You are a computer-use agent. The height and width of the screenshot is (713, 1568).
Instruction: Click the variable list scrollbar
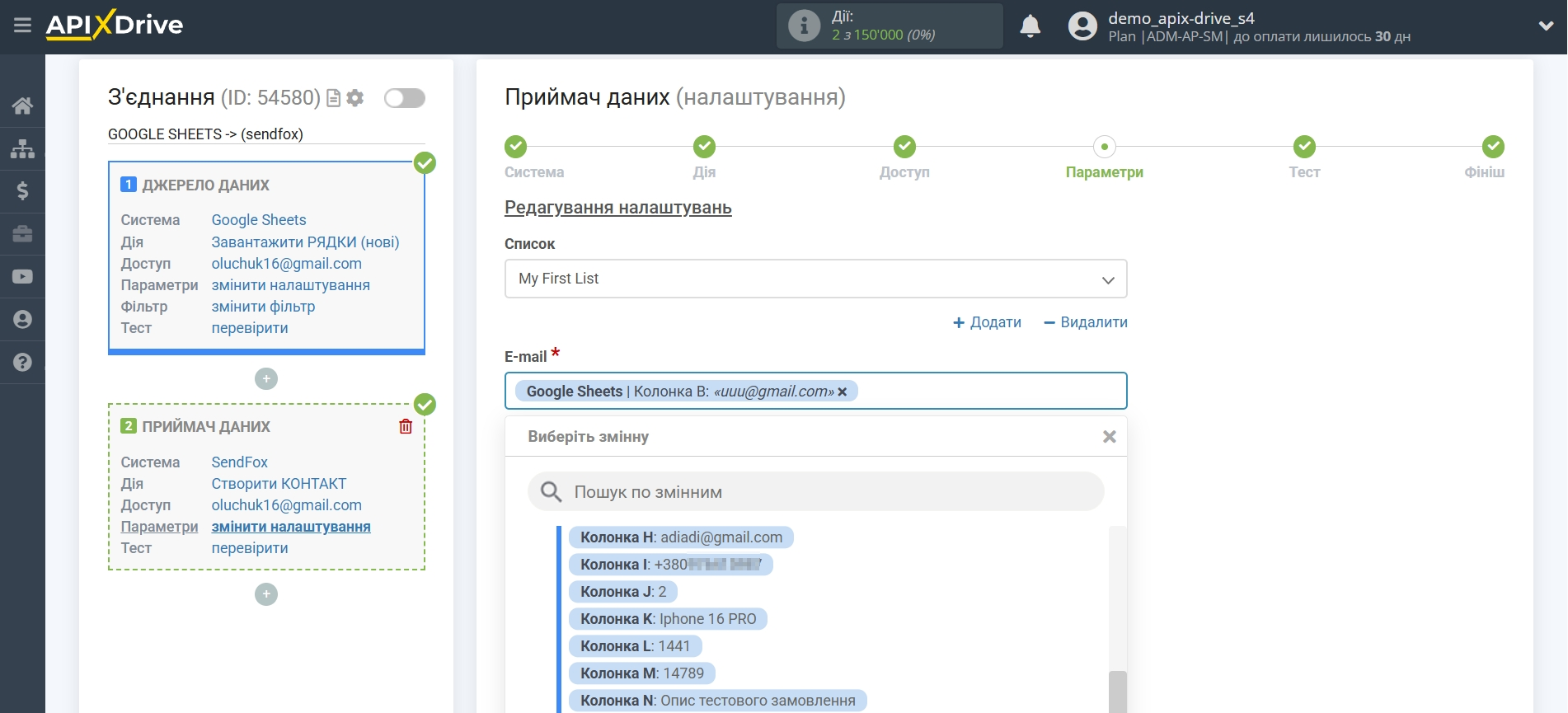1117,692
